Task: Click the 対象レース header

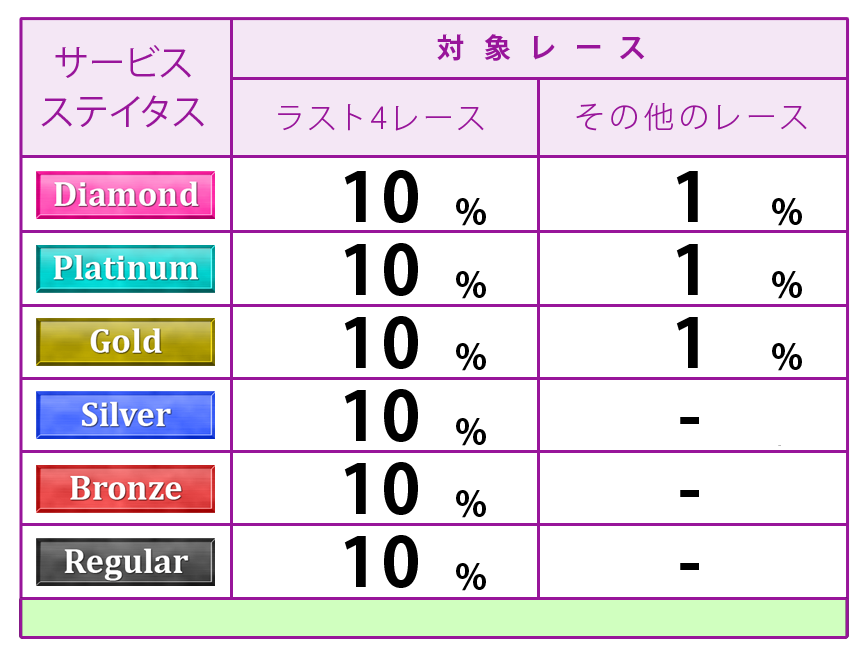Action: (540, 48)
